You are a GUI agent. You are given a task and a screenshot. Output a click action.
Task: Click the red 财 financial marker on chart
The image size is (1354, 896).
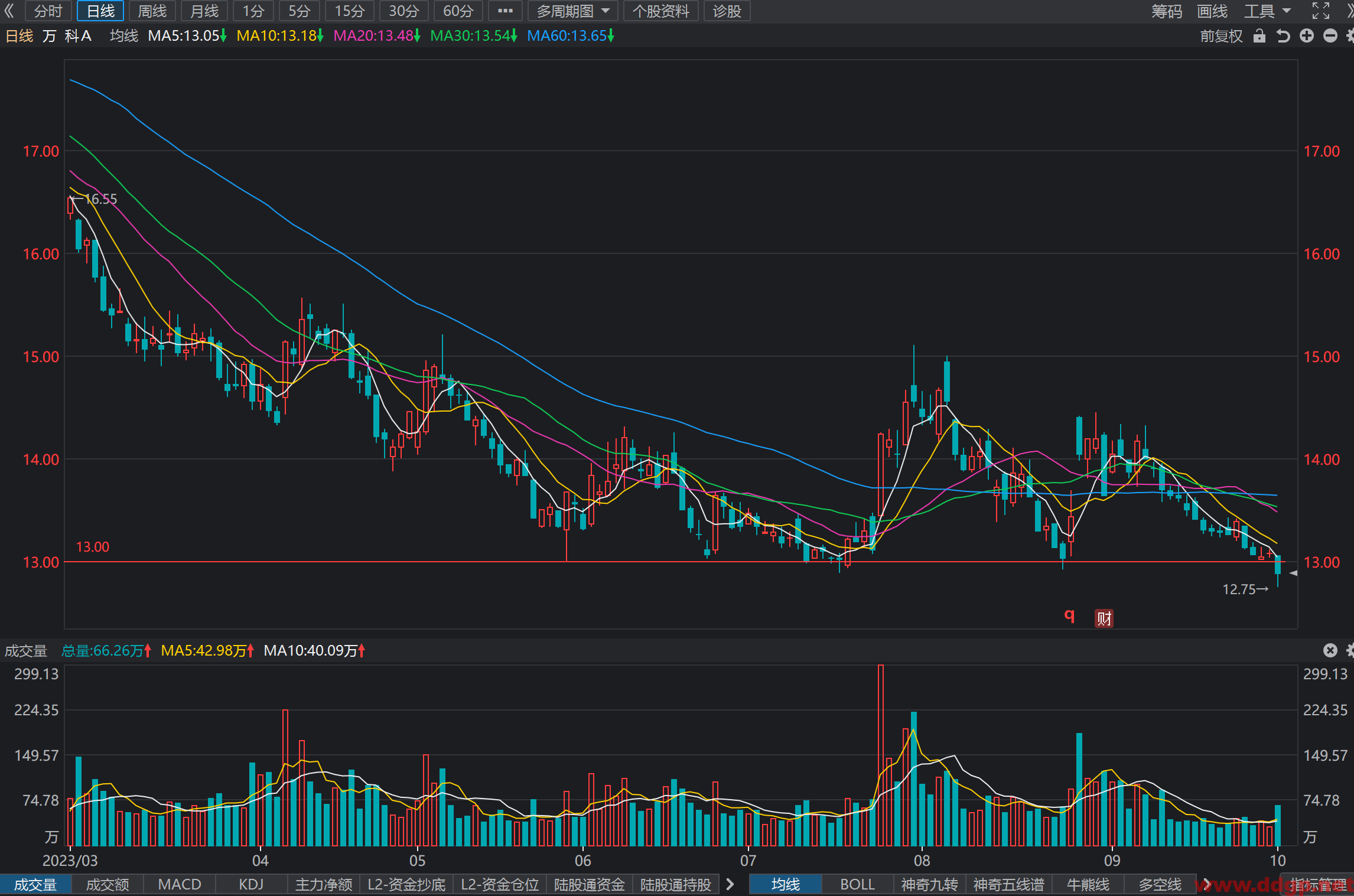[1104, 618]
